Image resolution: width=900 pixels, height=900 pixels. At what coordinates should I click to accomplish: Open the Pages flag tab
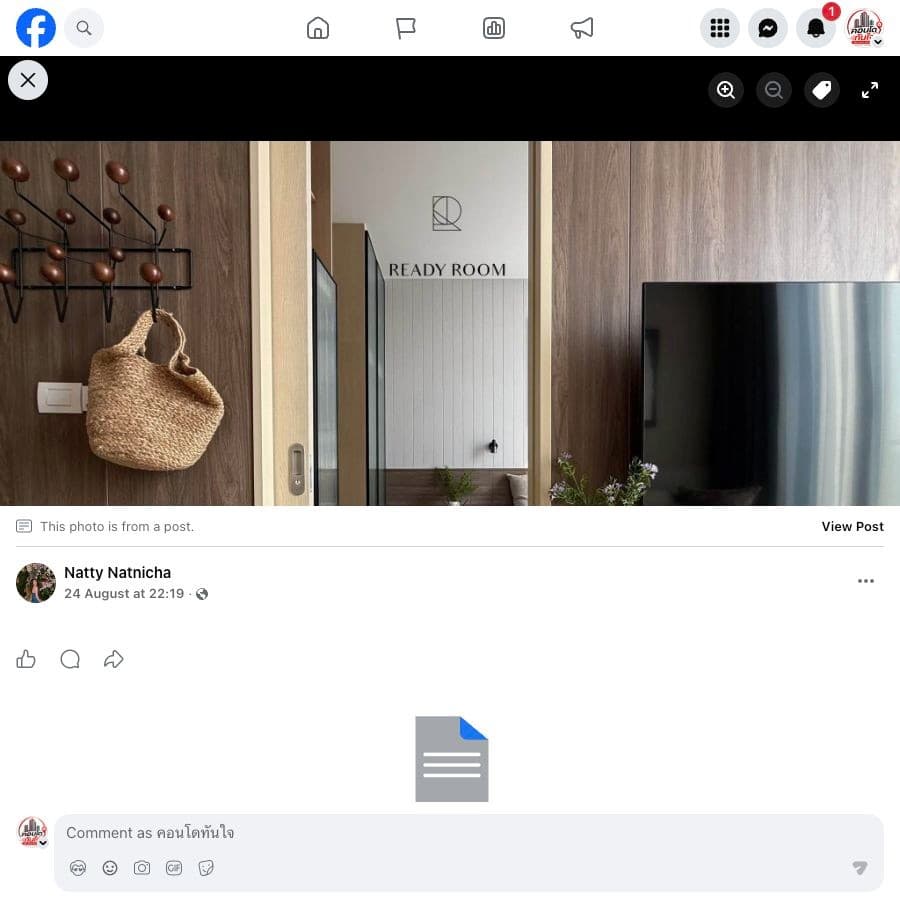(405, 28)
